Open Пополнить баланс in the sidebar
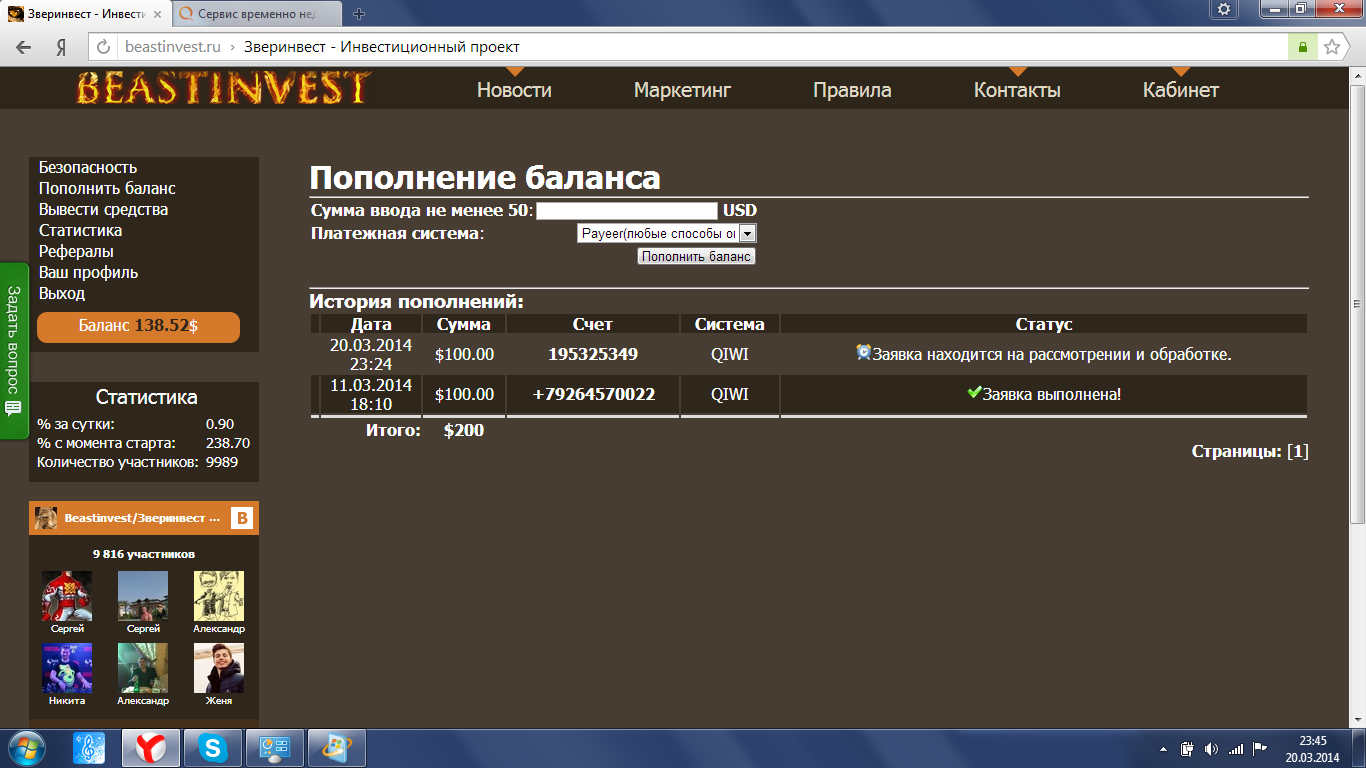This screenshot has height=768, width=1366. (107, 189)
